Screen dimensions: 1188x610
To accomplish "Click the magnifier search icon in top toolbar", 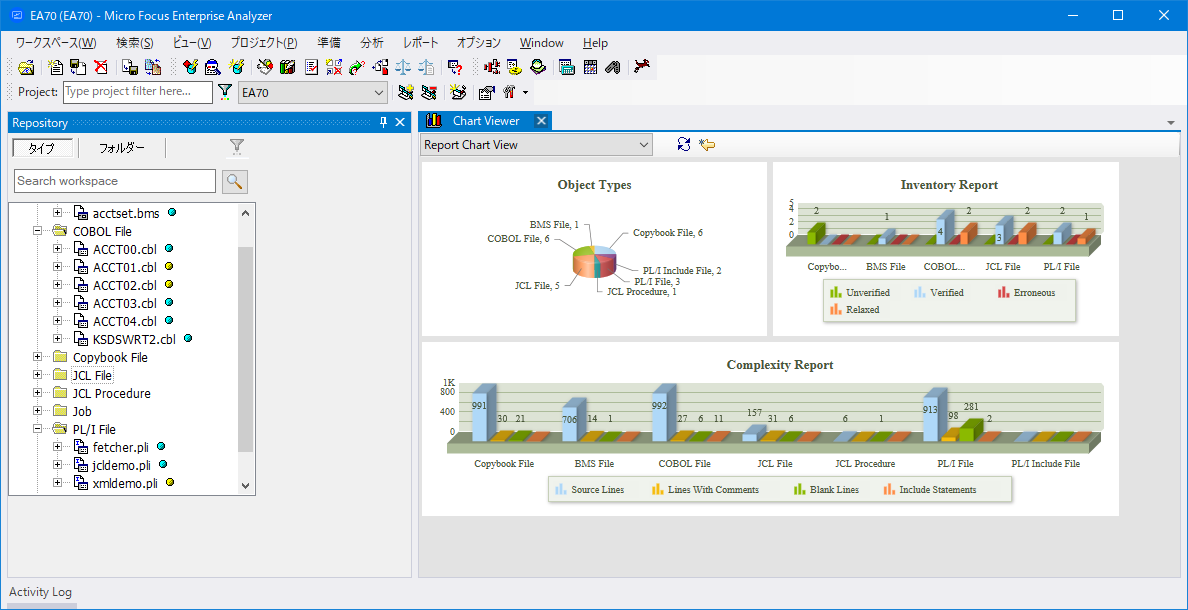I will tap(212, 67).
